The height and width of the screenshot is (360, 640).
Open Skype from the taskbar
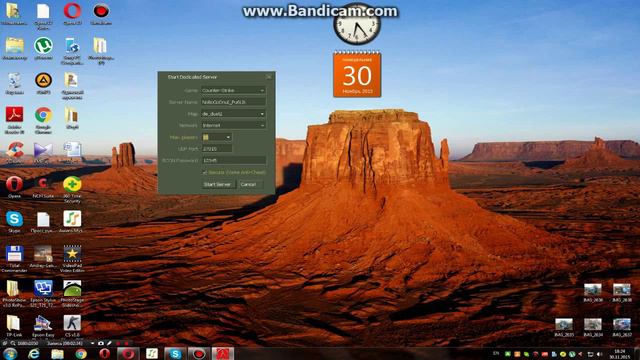[175, 353]
